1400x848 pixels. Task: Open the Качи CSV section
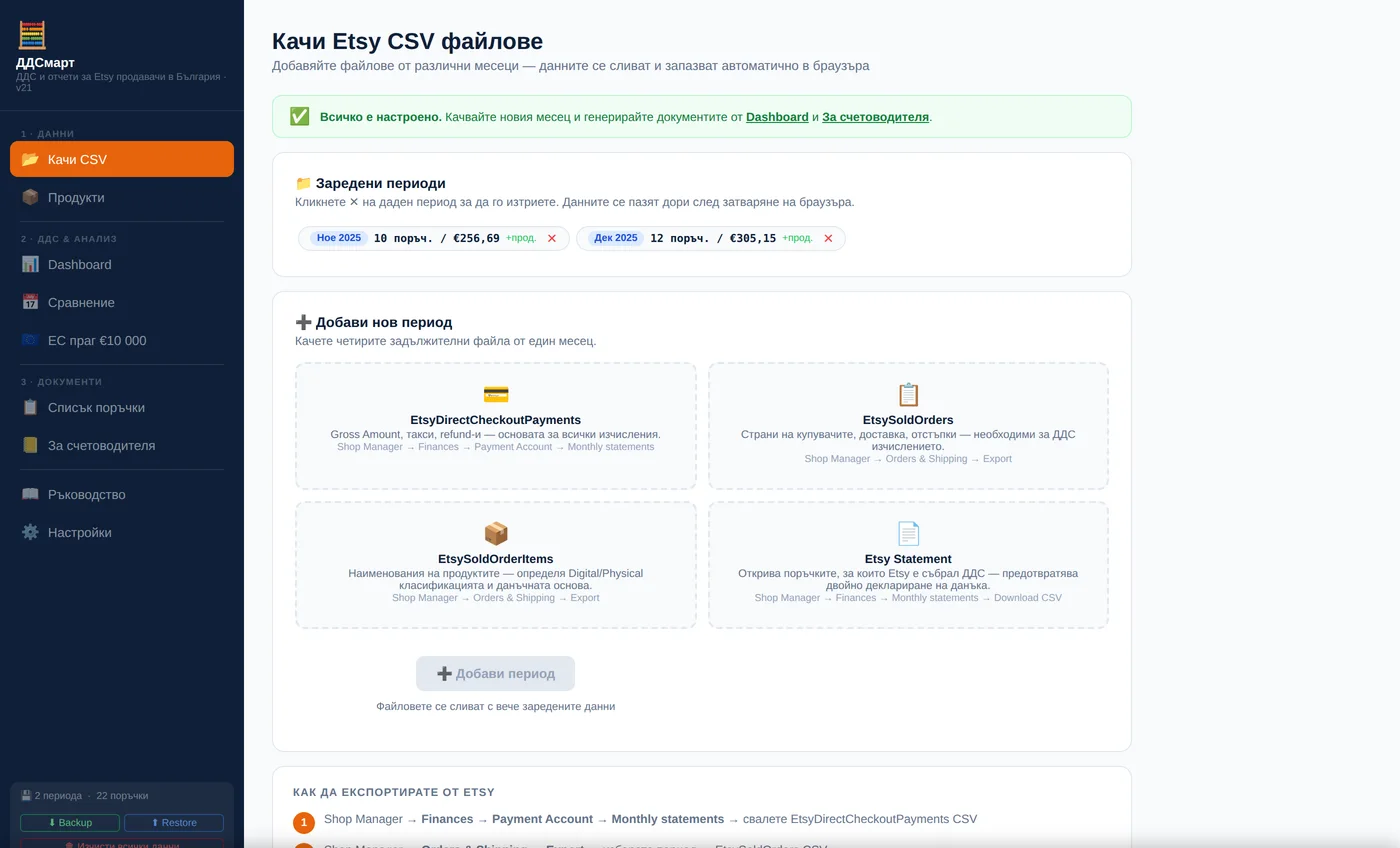click(x=122, y=159)
